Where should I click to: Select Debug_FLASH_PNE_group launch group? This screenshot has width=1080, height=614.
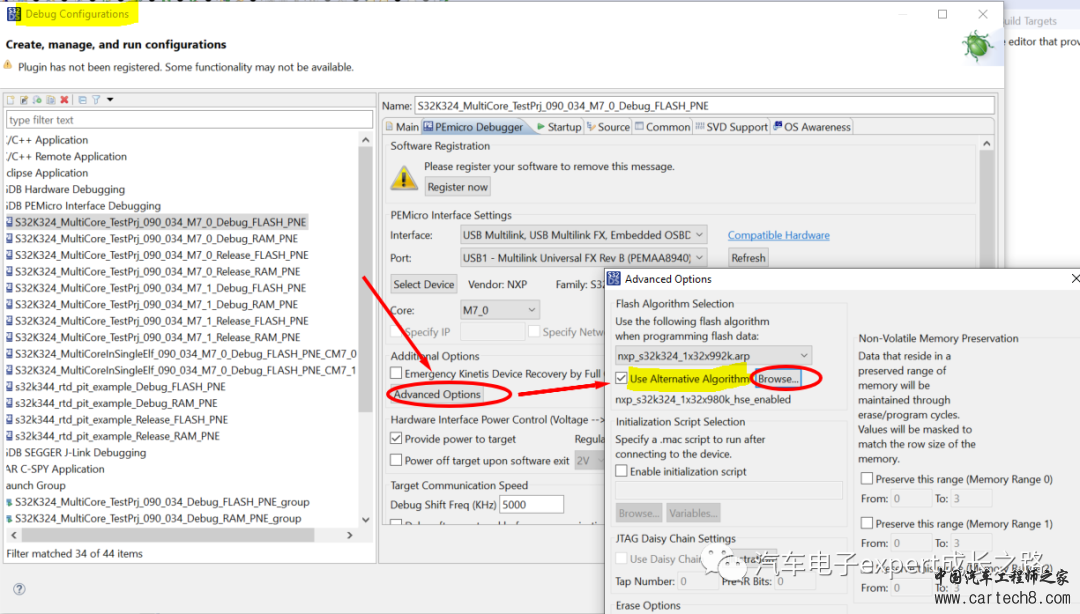point(158,502)
